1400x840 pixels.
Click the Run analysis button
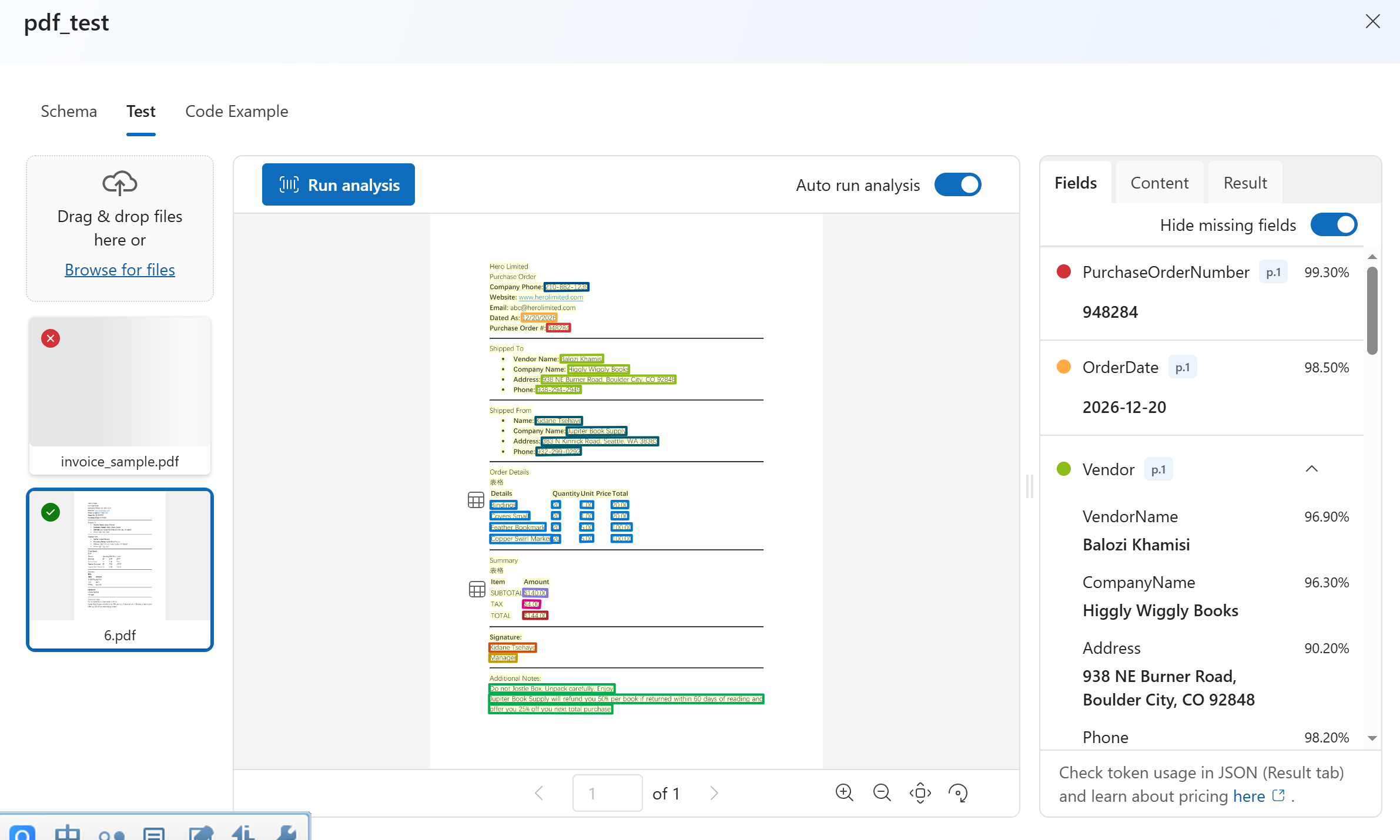(339, 184)
